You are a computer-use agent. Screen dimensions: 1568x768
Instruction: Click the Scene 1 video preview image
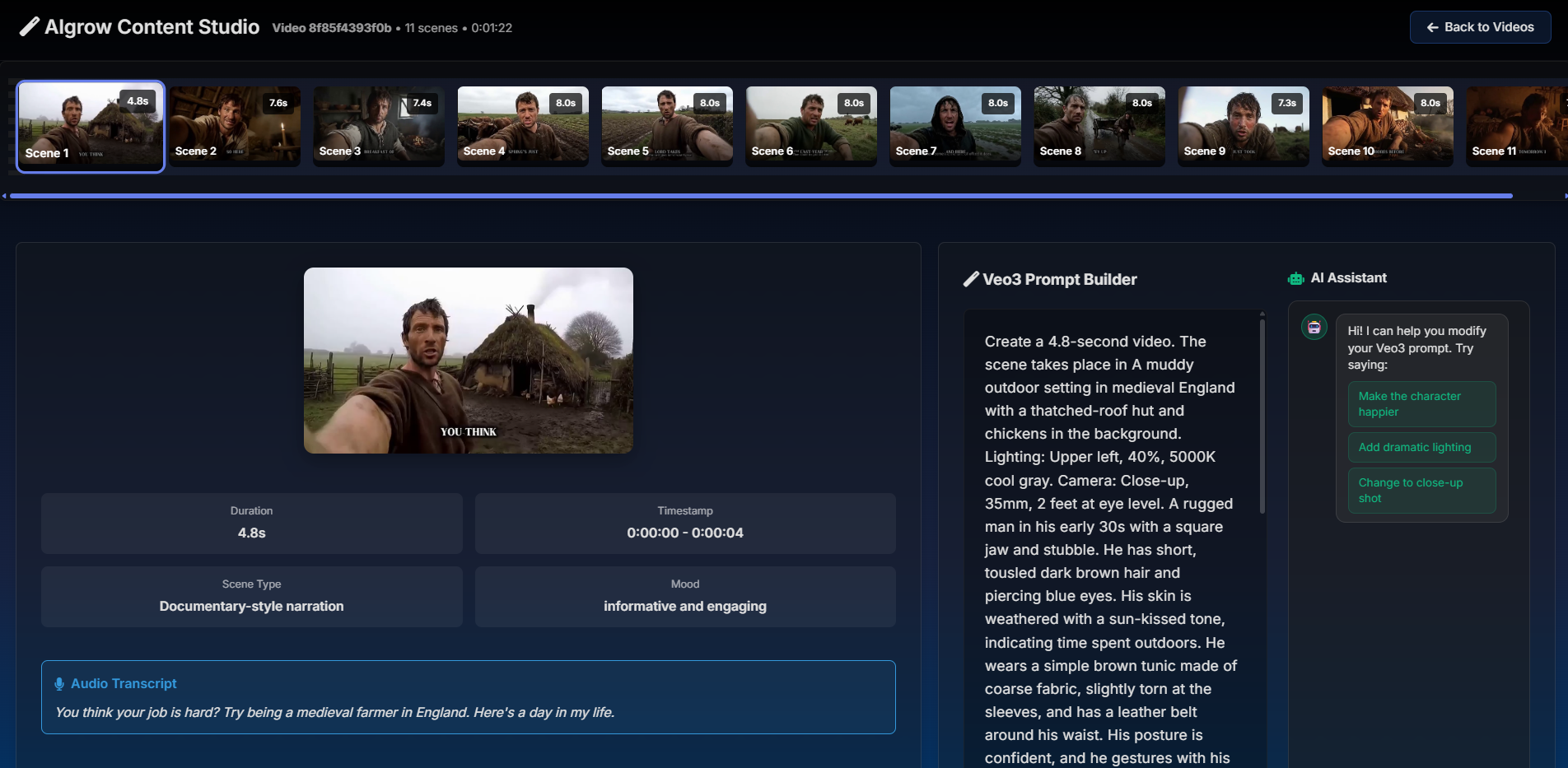pyautogui.click(x=469, y=361)
